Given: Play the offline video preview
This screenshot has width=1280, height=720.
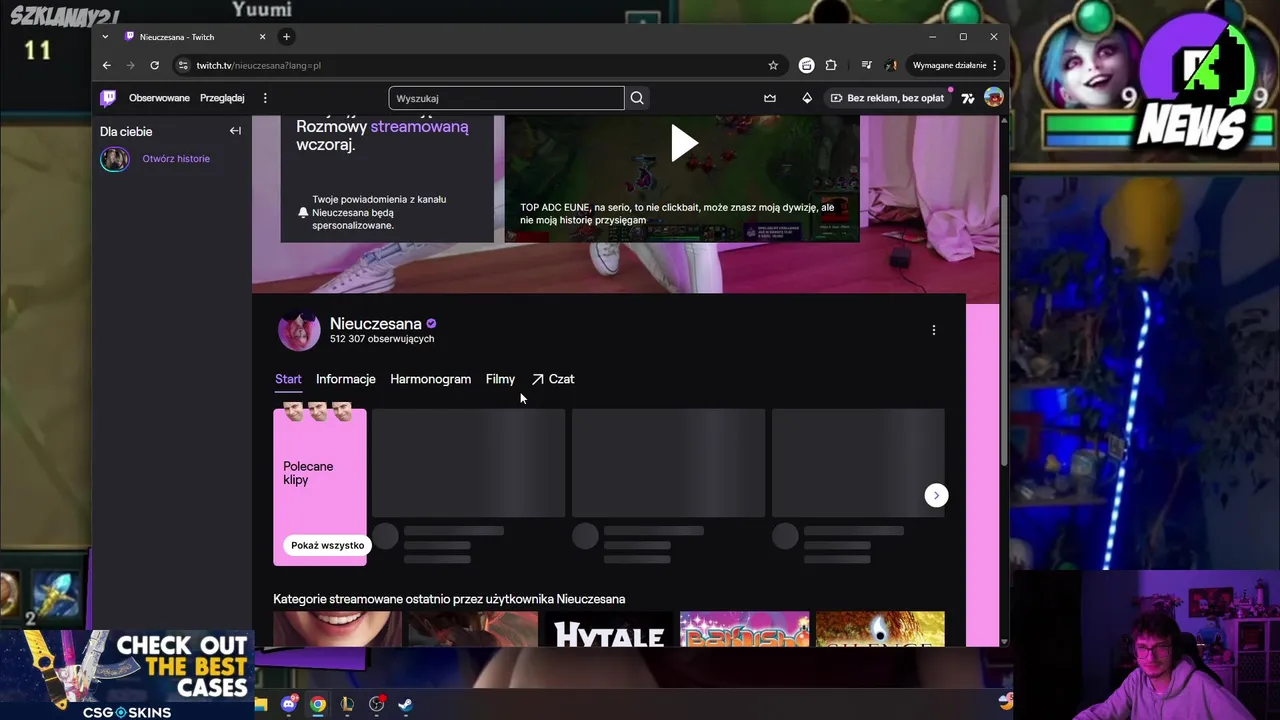Looking at the screenshot, I should click(684, 143).
